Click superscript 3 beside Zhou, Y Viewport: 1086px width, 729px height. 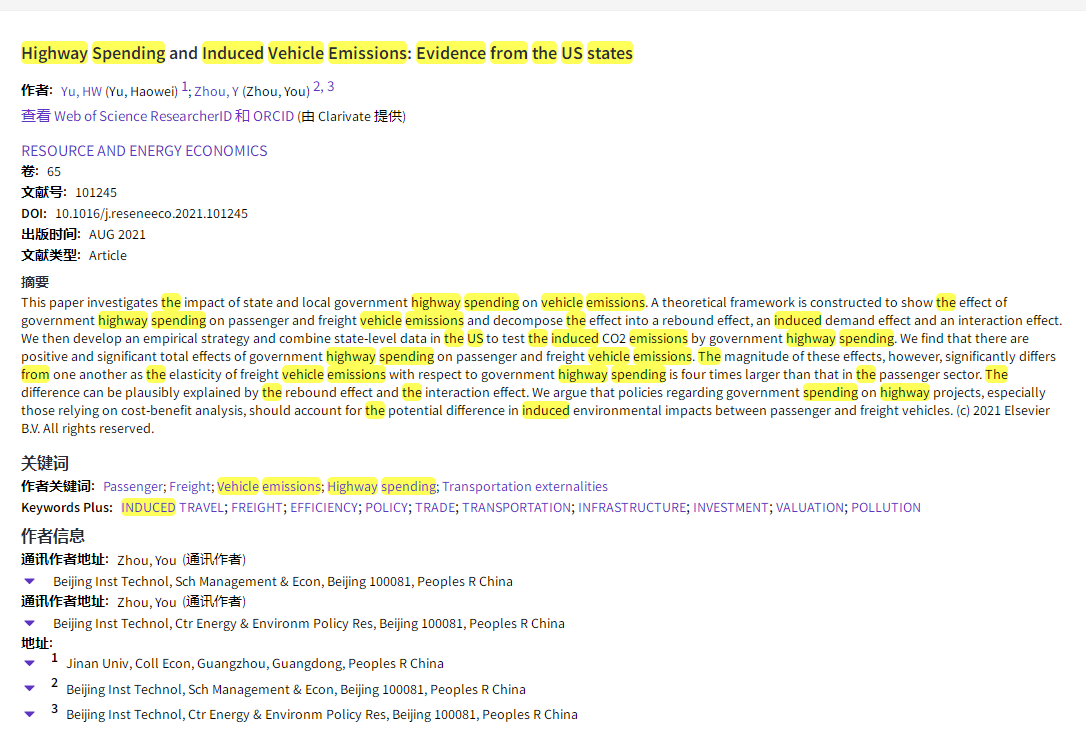tap(329, 85)
